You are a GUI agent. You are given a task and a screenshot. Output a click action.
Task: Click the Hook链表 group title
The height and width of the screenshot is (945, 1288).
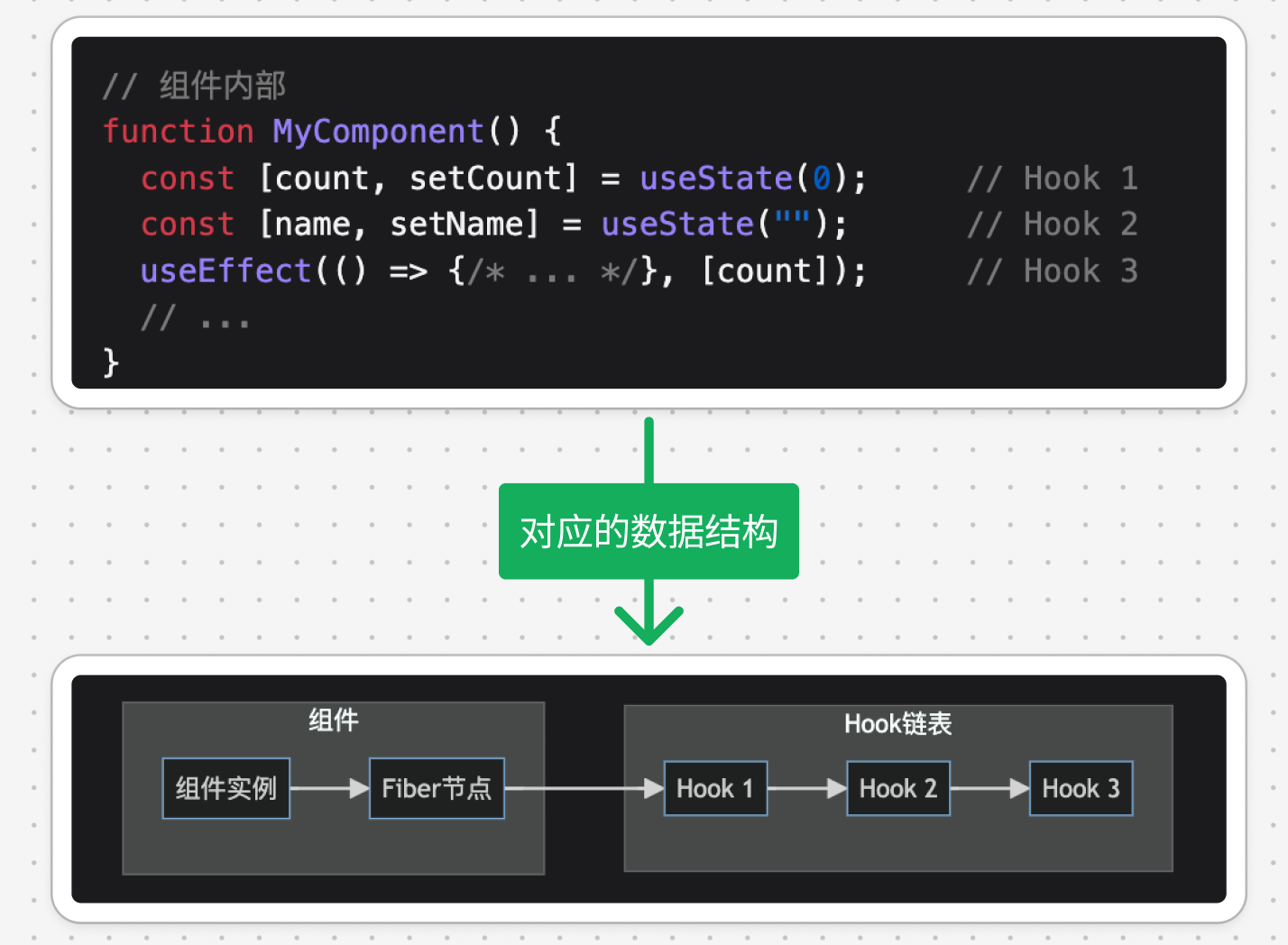897,723
